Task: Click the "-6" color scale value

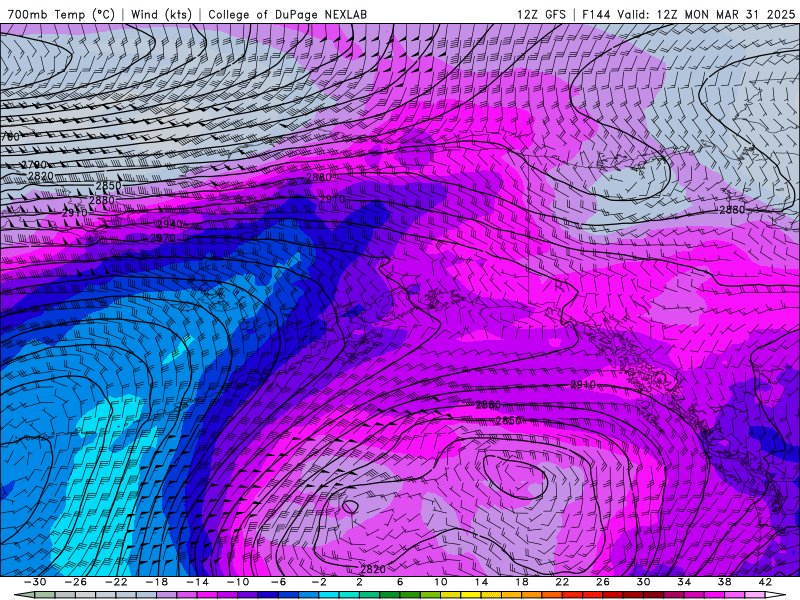Action: (x=278, y=582)
